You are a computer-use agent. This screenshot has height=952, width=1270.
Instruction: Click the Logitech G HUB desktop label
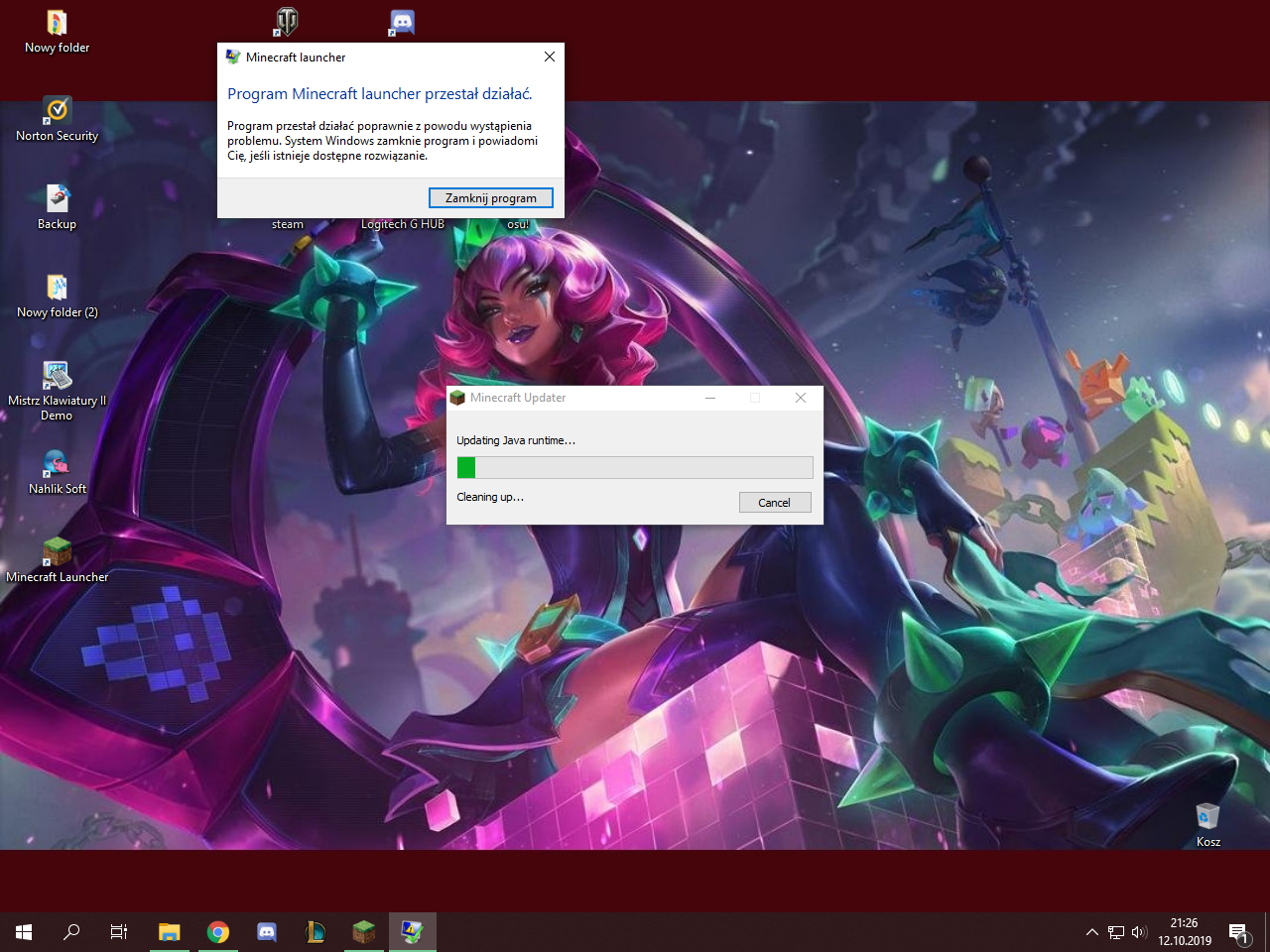point(403,224)
